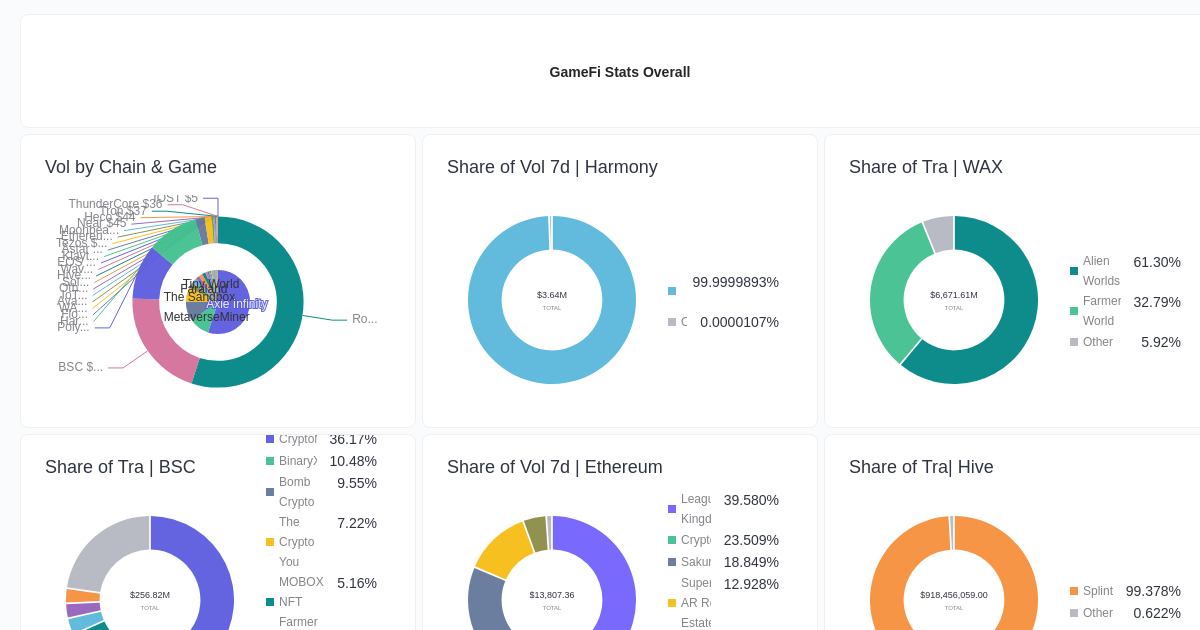The height and width of the screenshot is (630, 1200).
Task: Click the GameFi Stats Overall title
Action: pos(620,72)
